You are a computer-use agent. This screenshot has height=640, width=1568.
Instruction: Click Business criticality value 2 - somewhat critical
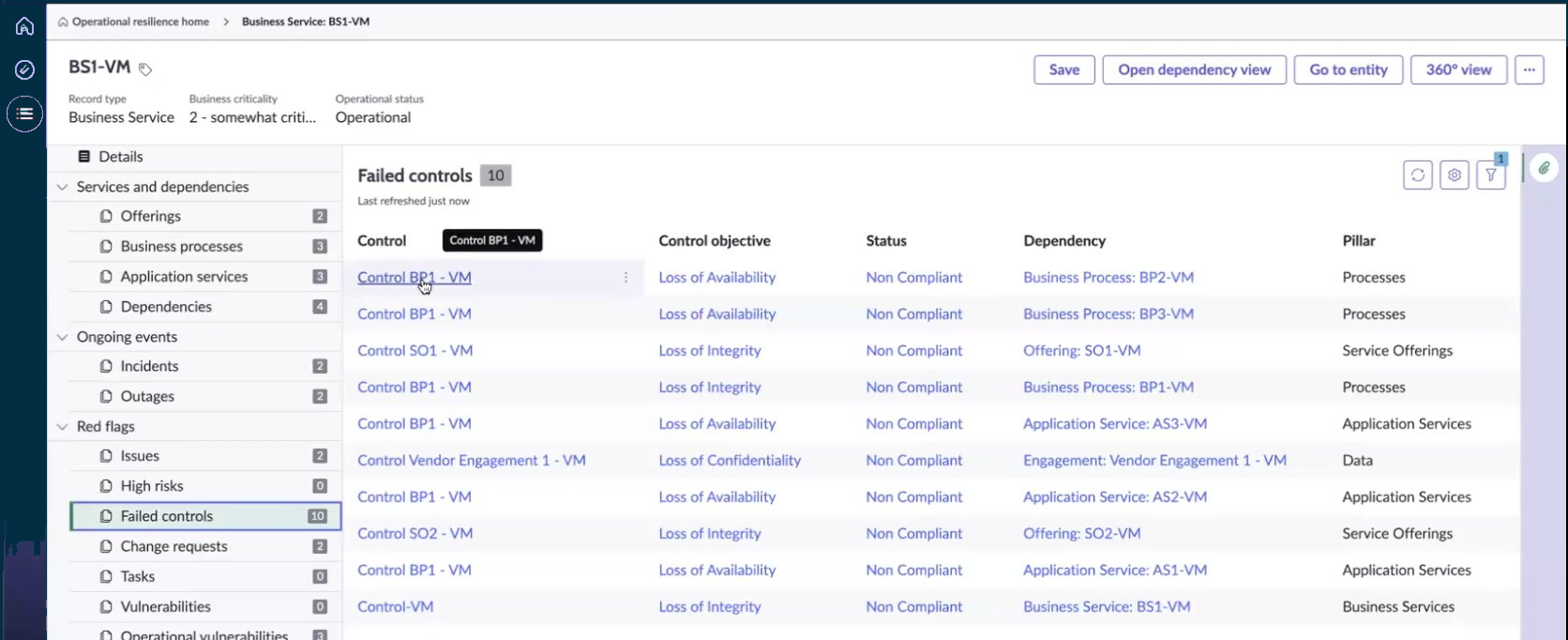(252, 117)
